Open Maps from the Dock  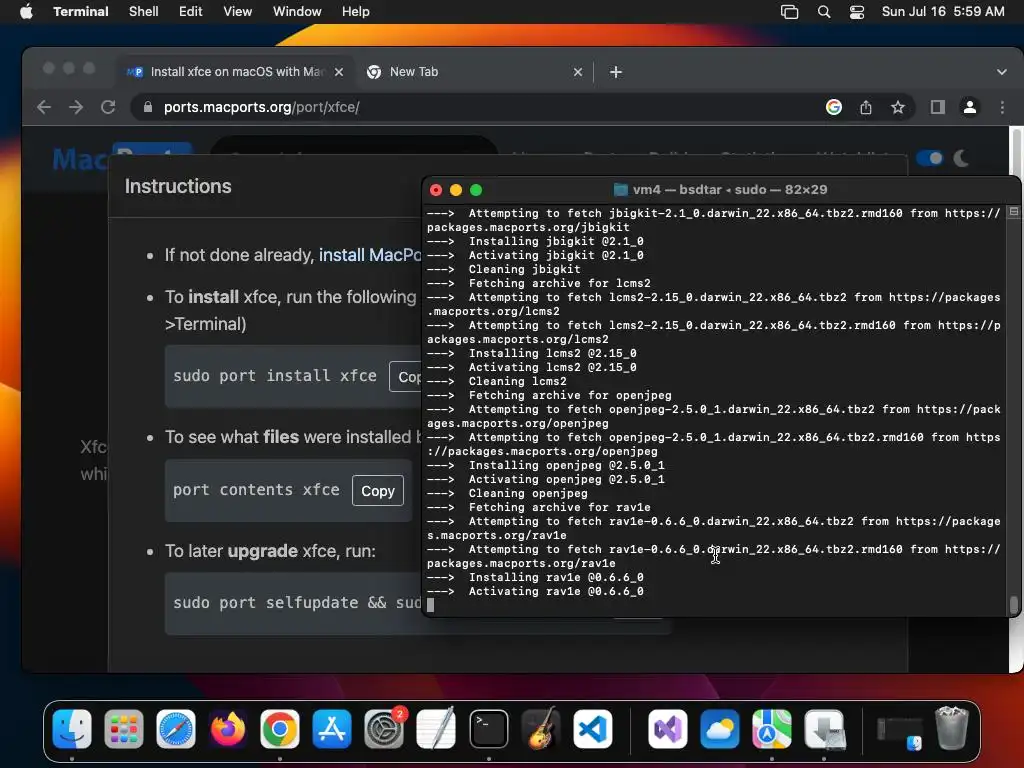pos(772,729)
